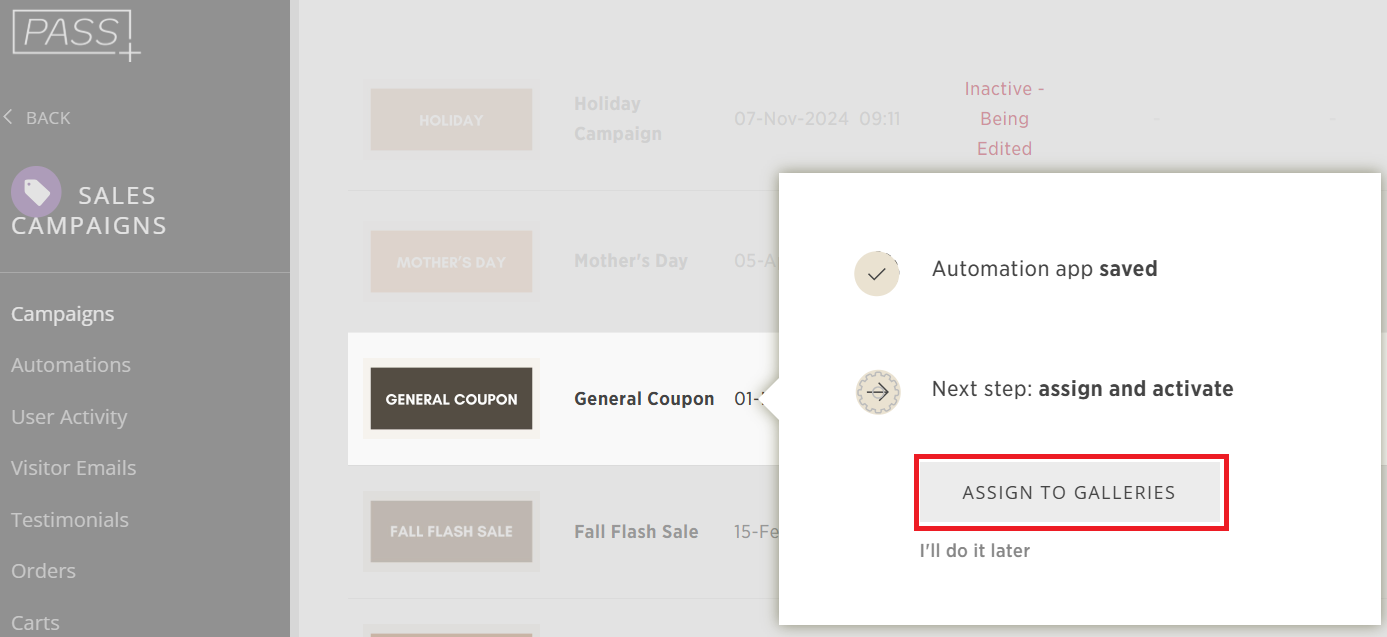Click the GENERAL COUPON banner thumbnail

pyautogui.click(x=451, y=398)
